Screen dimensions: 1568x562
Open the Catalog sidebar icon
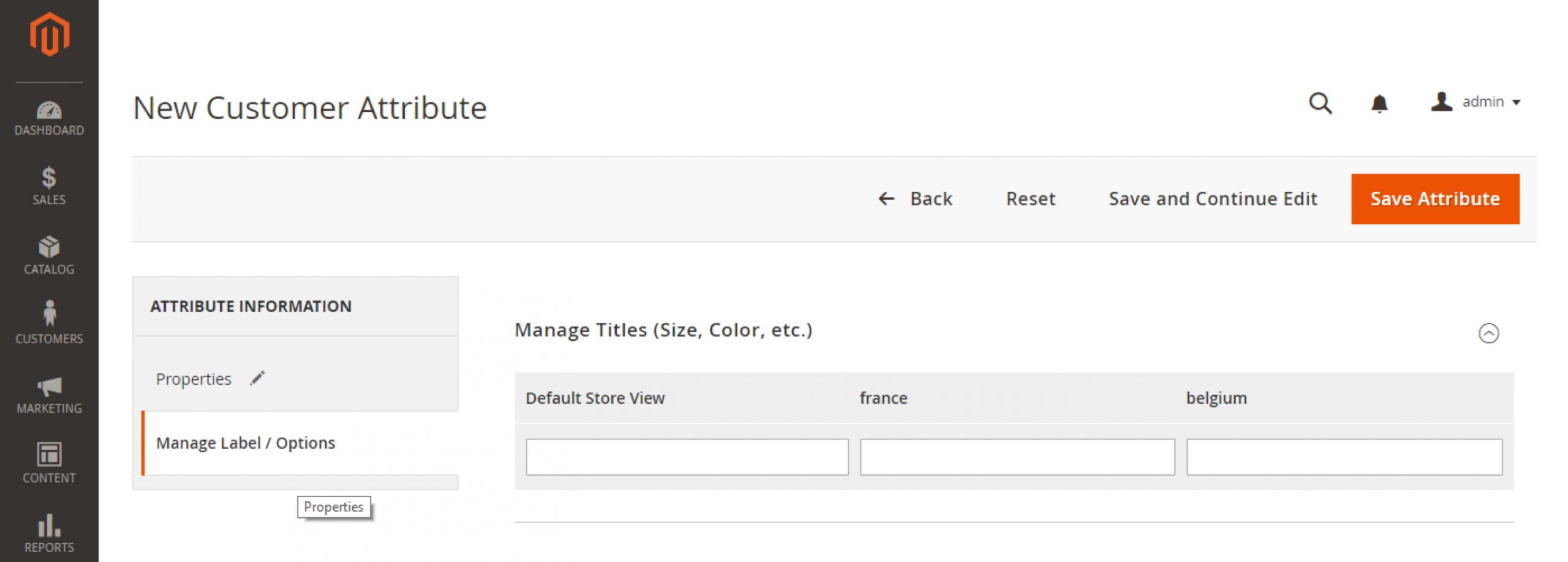tap(48, 253)
